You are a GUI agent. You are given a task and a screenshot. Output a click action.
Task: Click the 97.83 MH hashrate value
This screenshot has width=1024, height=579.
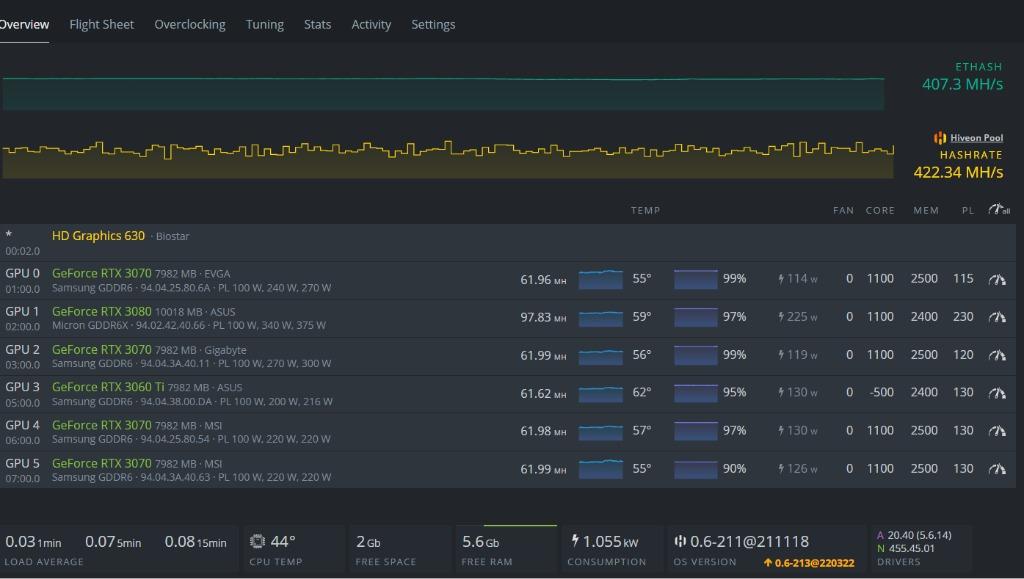[543, 317]
